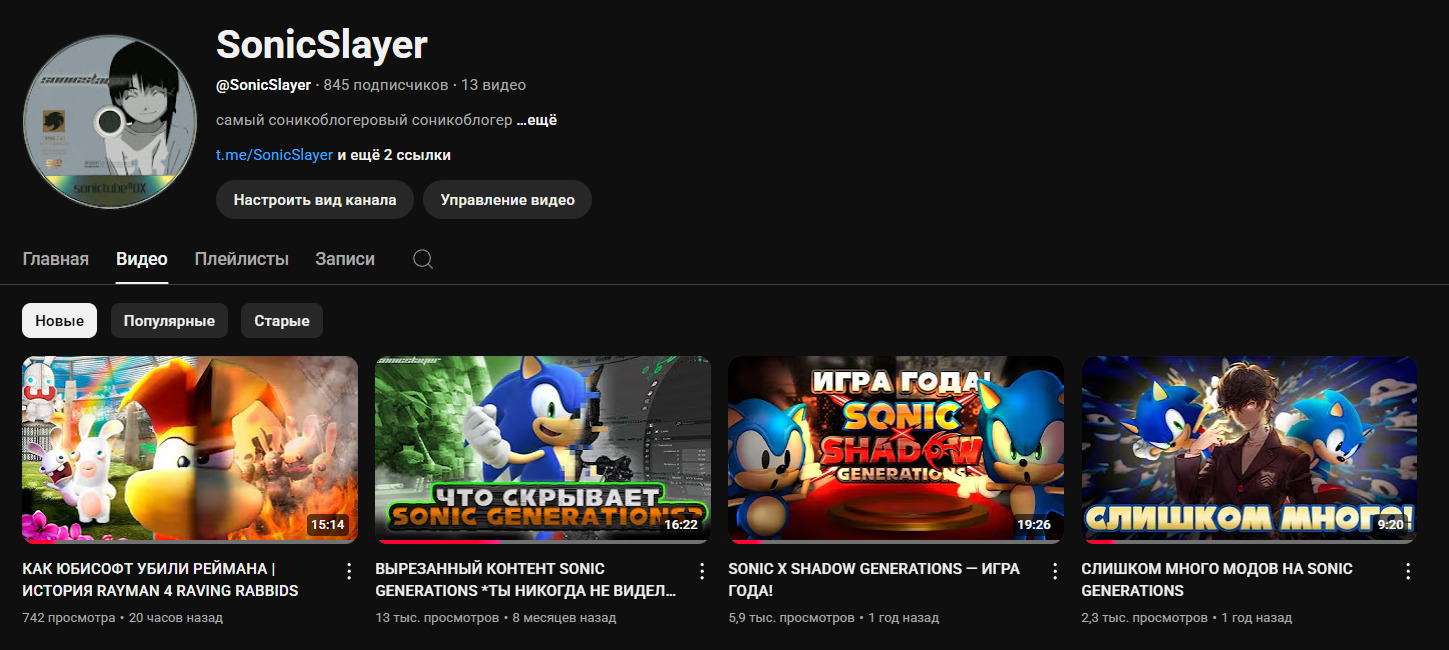Screen dimensions: 1449x650
Task: Open title КАК ЮБИСОФТ УБИЛИ РЕЙМАНА
Action: (x=160, y=579)
